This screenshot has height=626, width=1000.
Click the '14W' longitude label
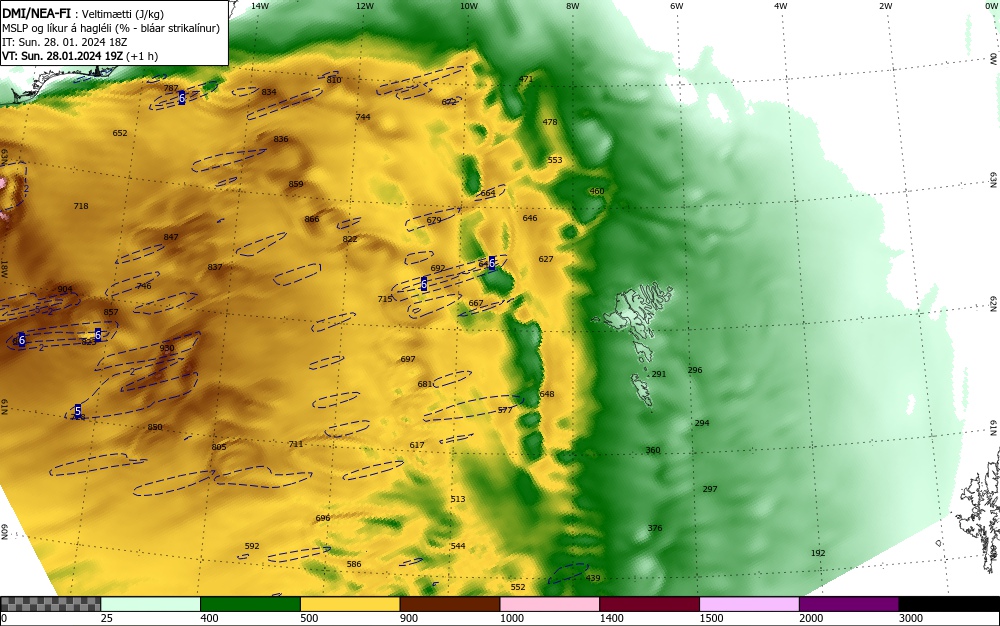click(x=259, y=6)
